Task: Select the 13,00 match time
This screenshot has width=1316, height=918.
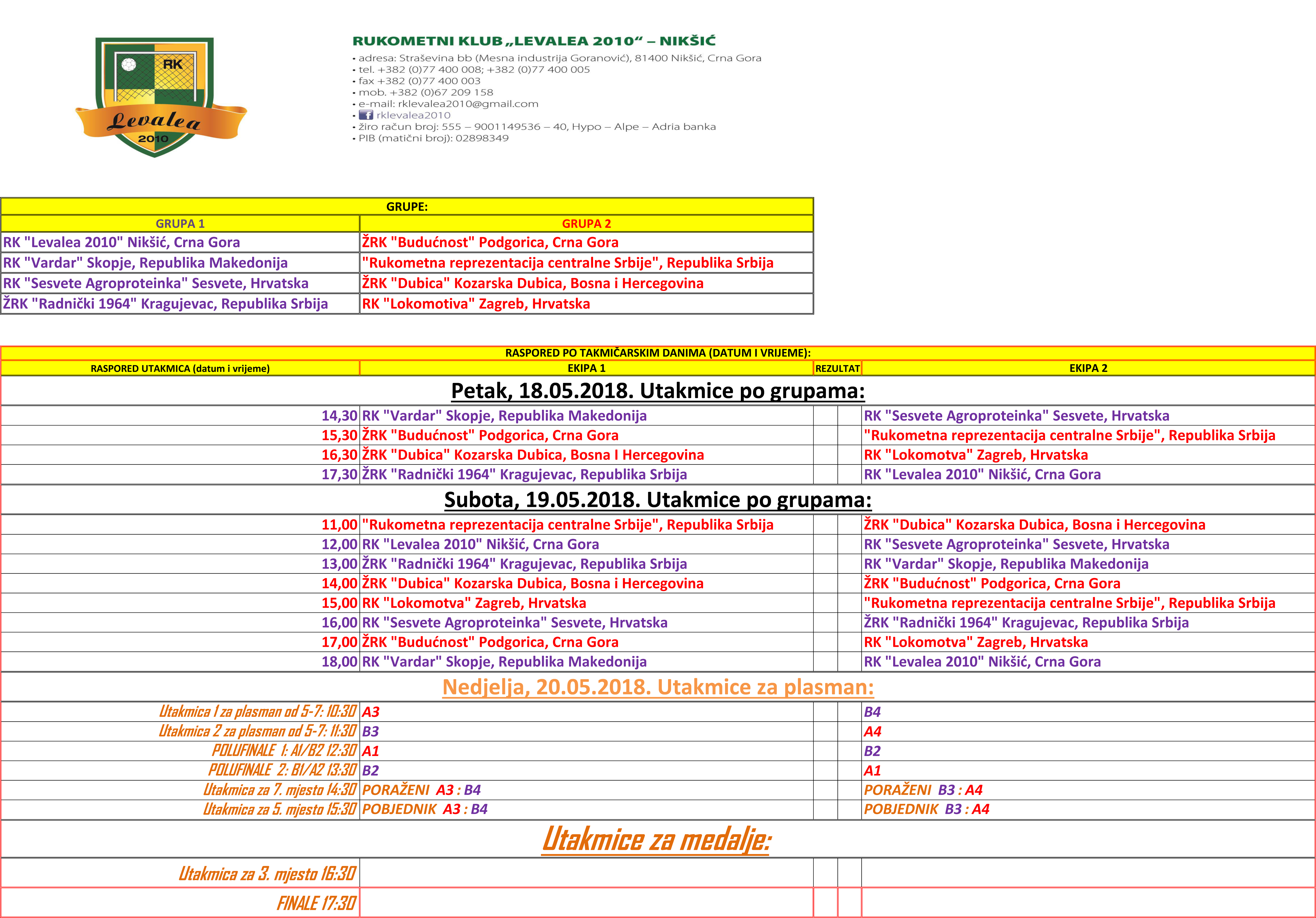Action: (x=339, y=564)
